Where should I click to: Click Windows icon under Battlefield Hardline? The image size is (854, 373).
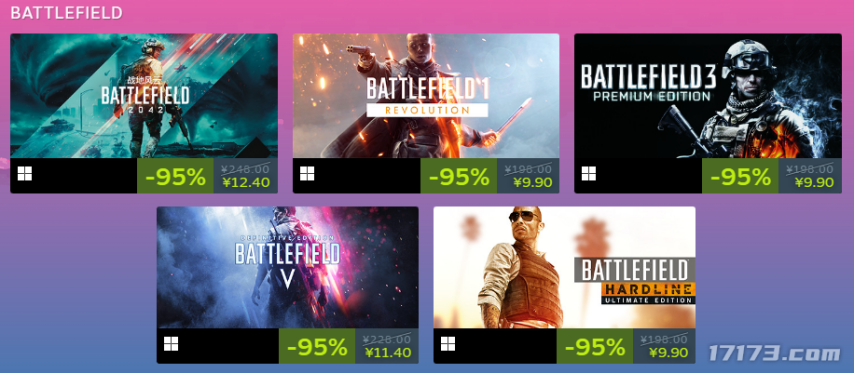tap(448, 344)
